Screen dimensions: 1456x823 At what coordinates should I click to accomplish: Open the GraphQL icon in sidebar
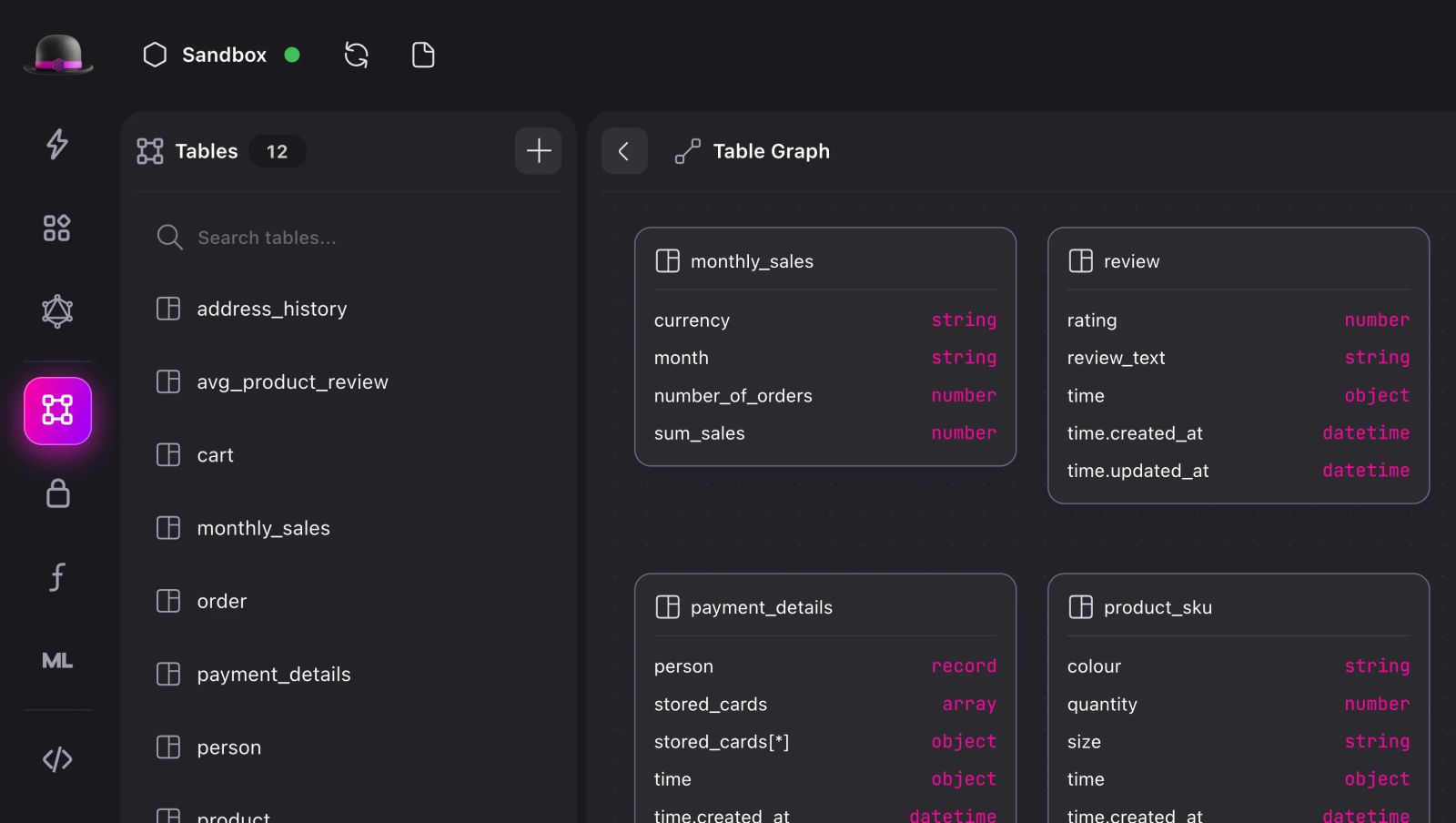tap(57, 311)
